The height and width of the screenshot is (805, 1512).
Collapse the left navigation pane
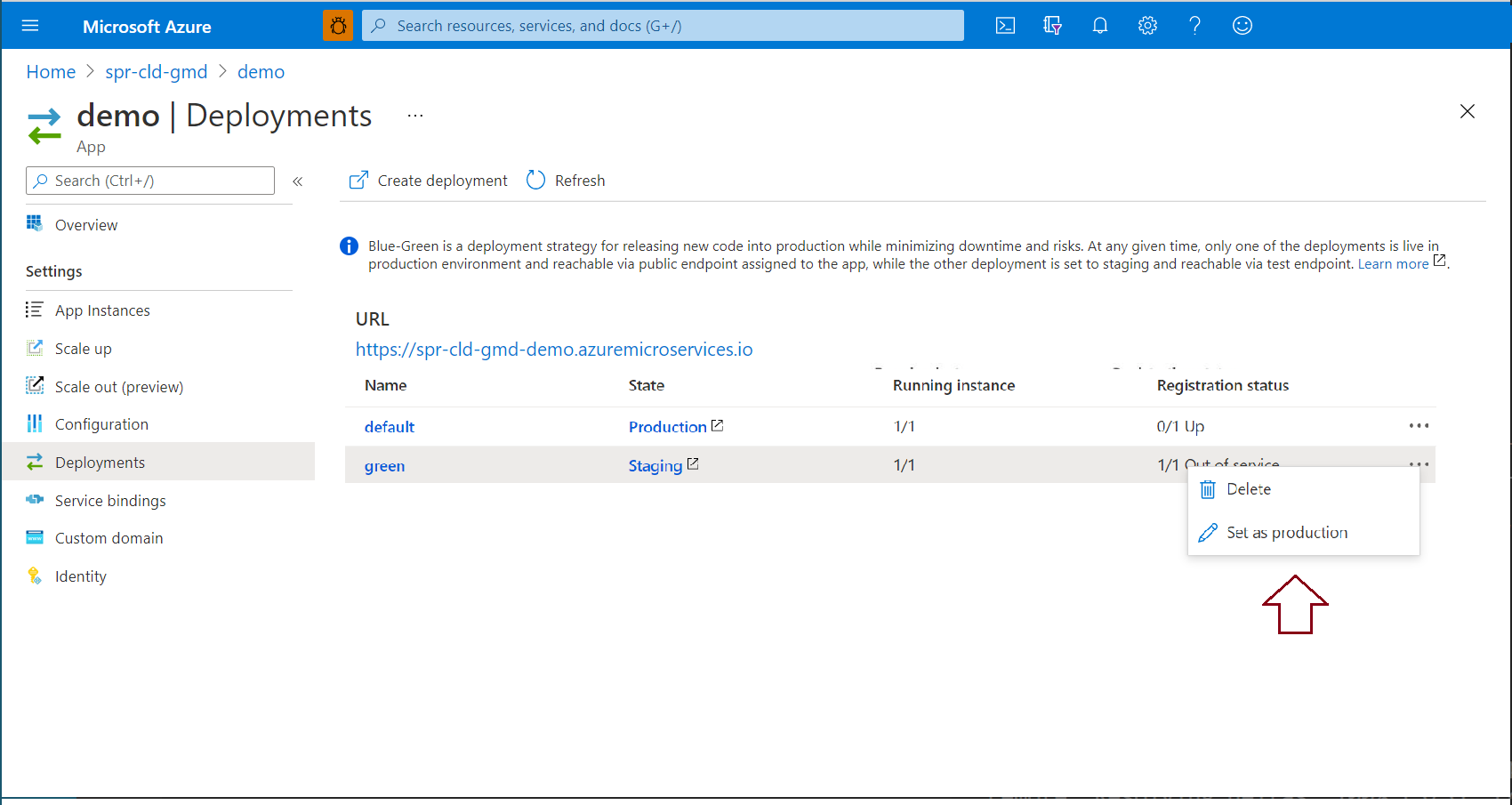point(298,181)
